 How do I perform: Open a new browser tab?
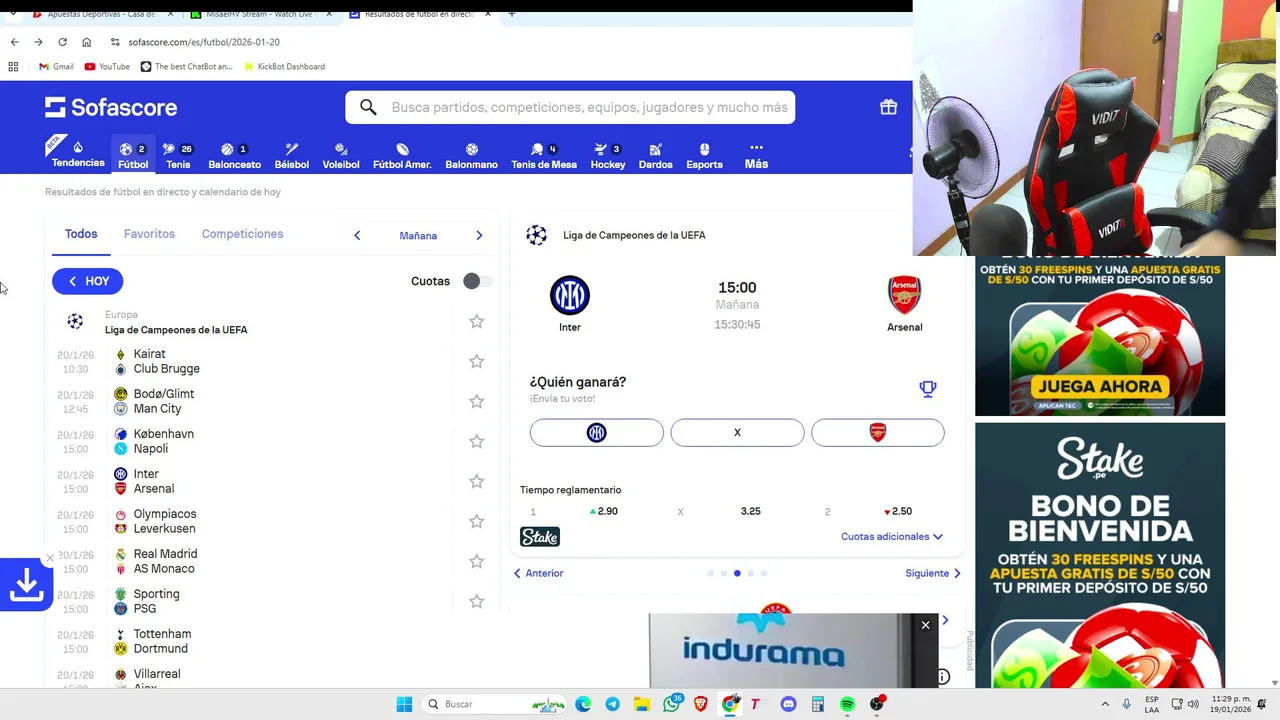511,14
